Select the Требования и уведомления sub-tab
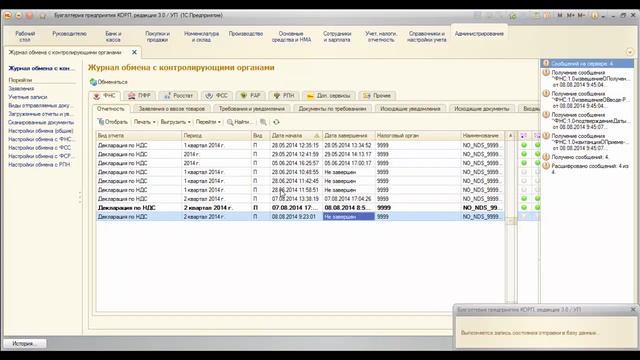The height and width of the screenshot is (360, 640). pos(252,109)
